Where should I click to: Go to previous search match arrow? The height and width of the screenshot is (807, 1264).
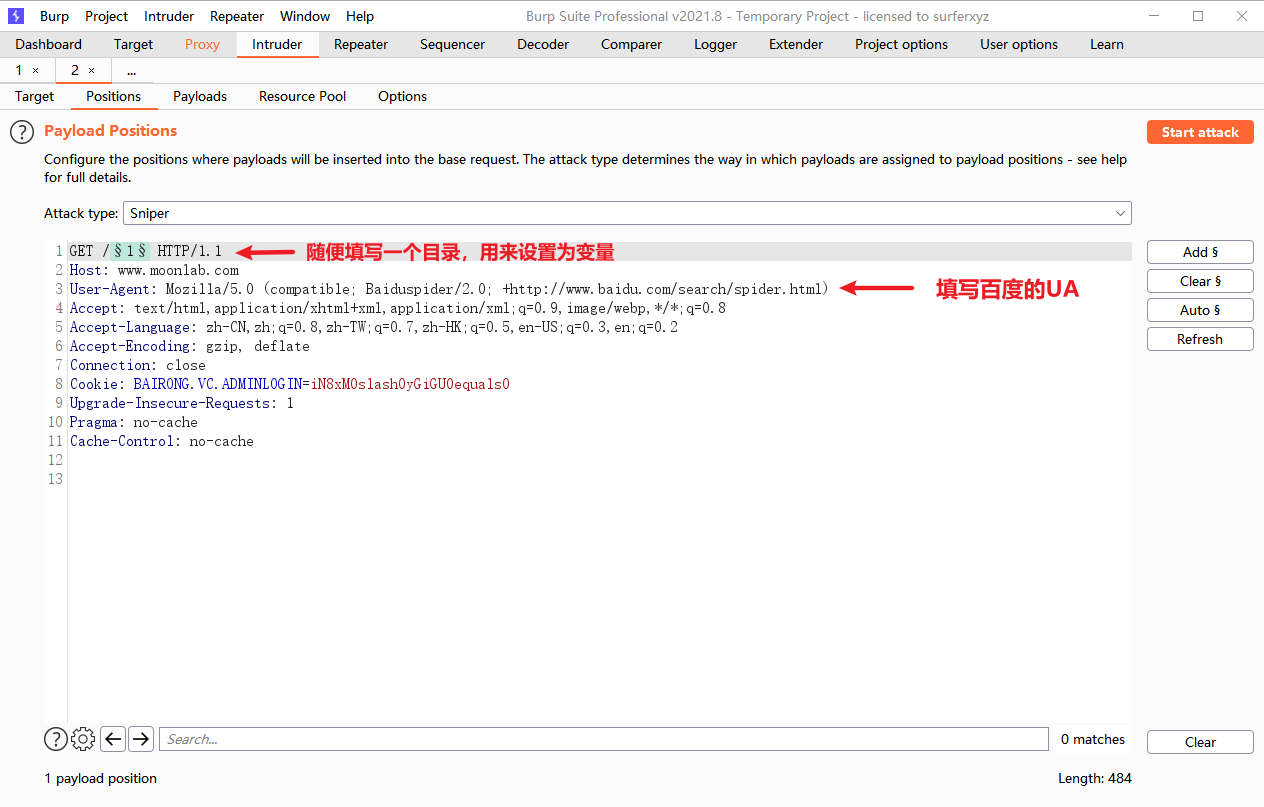(x=113, y=739)
